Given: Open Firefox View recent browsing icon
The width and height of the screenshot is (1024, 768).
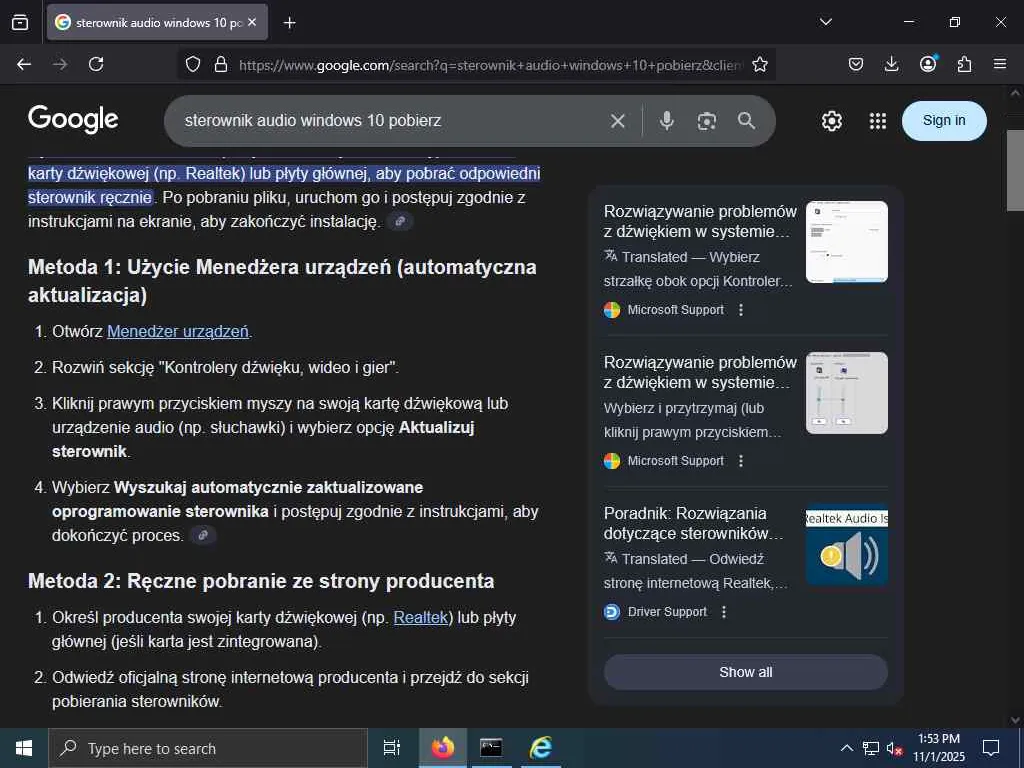Looking at the screenshot, I should coord(20,22).
